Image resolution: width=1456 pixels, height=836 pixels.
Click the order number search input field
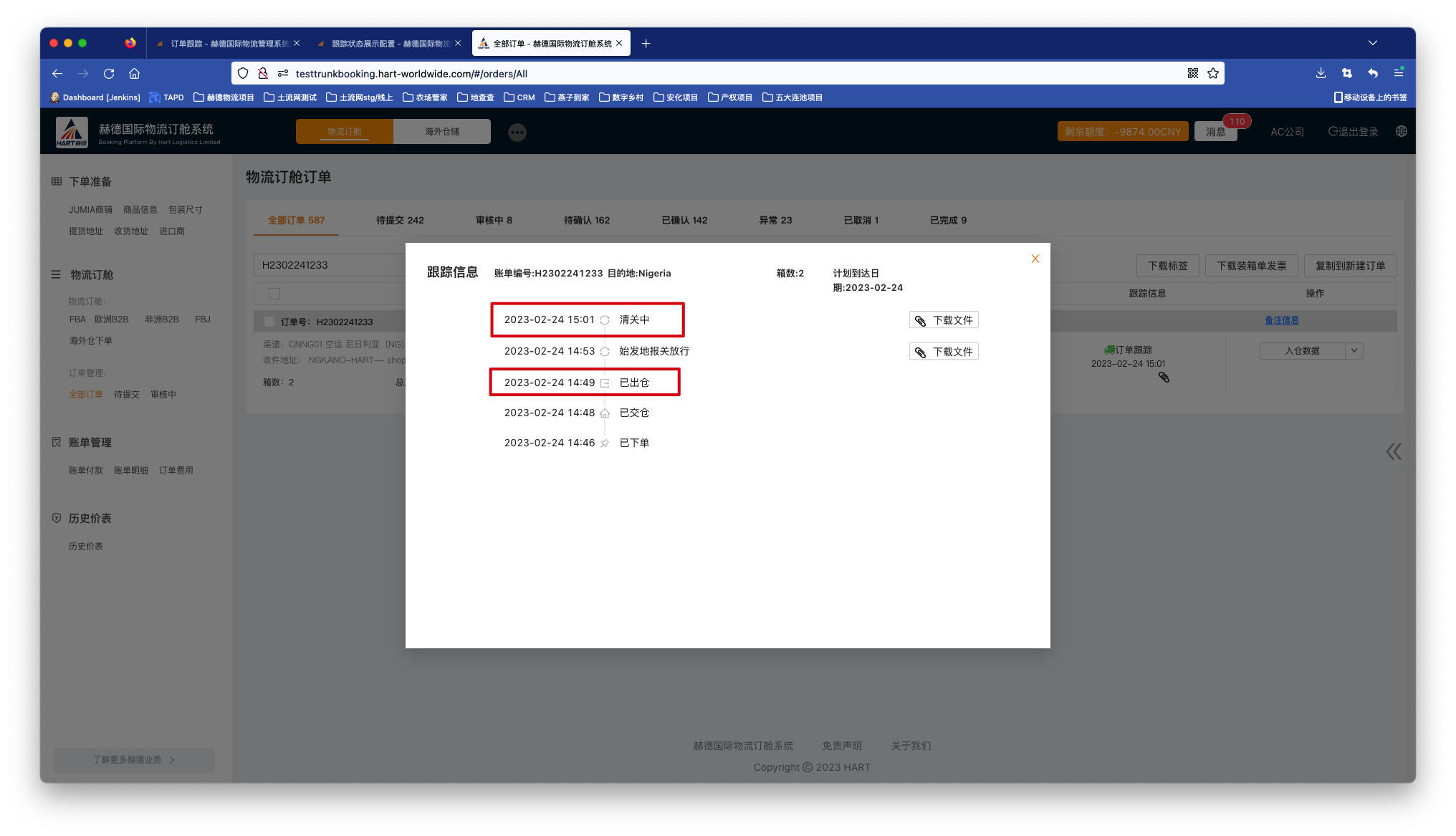coord(330,265)
